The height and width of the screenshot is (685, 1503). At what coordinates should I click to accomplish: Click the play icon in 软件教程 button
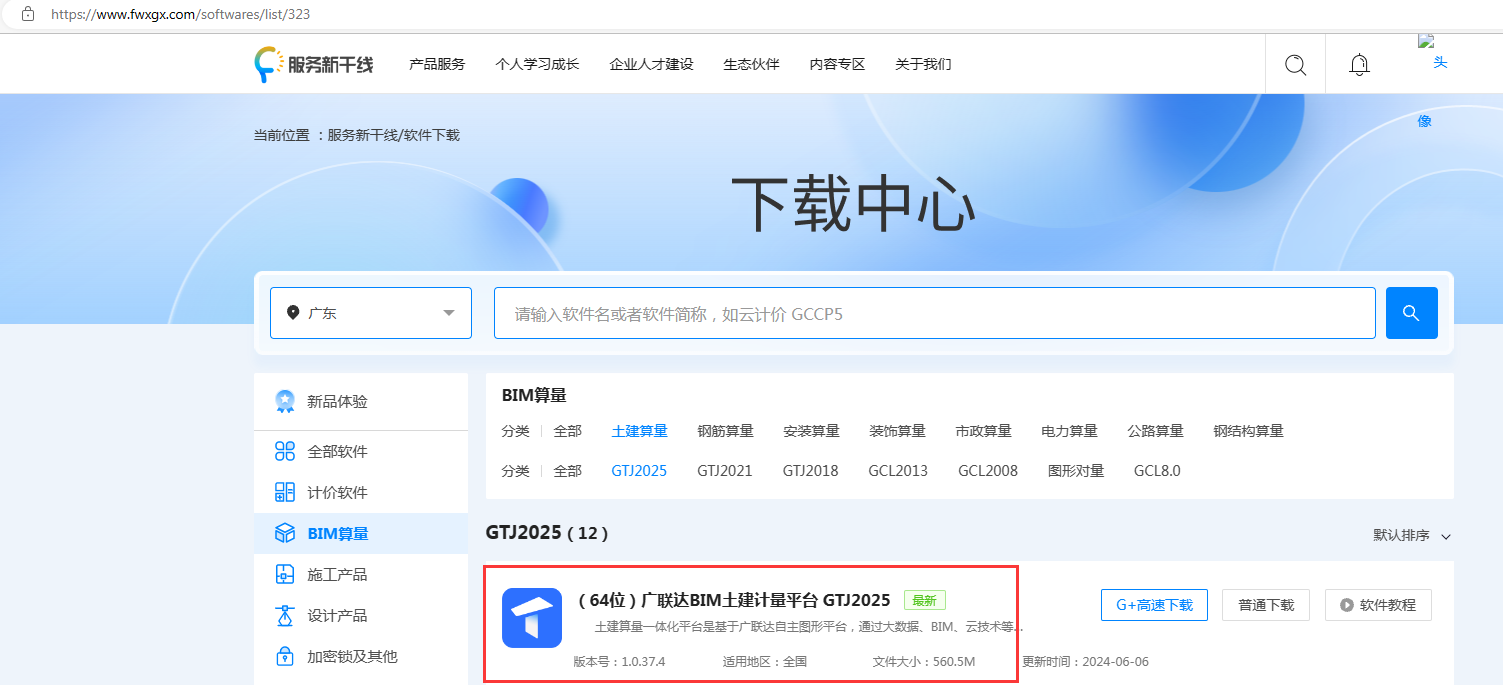[1347, 605]
